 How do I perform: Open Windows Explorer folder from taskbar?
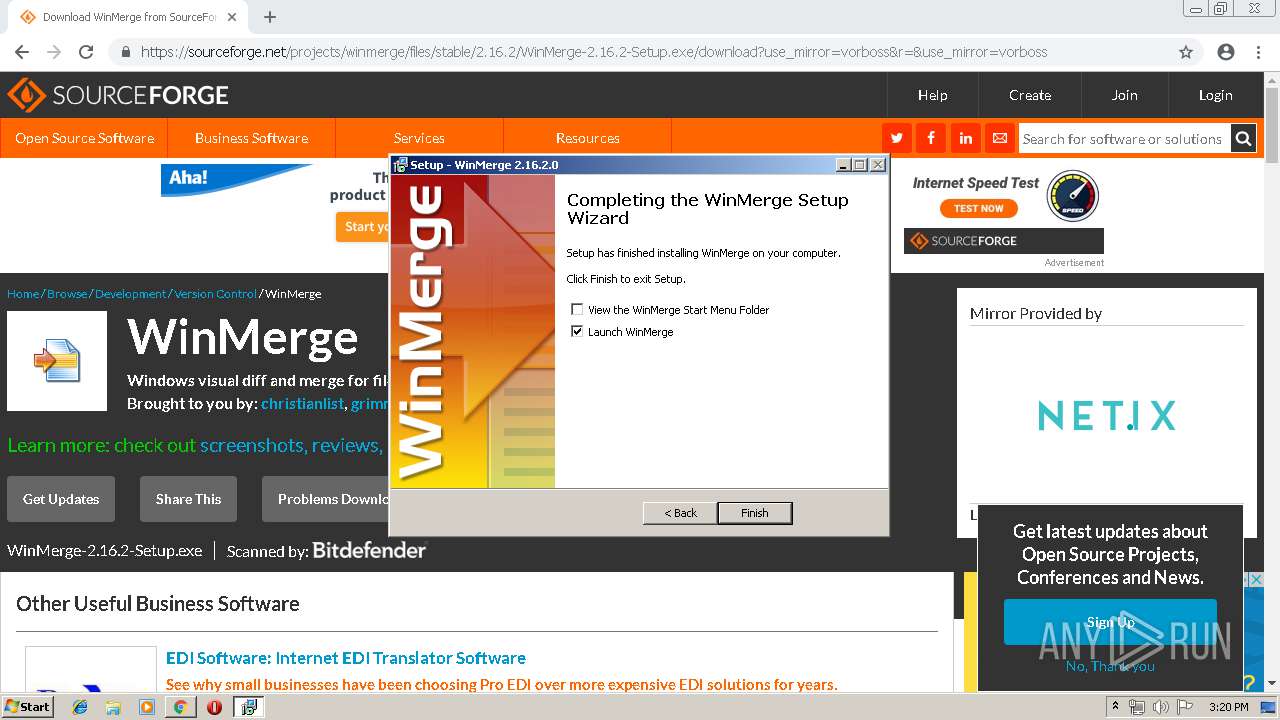(x=113, y=707)
